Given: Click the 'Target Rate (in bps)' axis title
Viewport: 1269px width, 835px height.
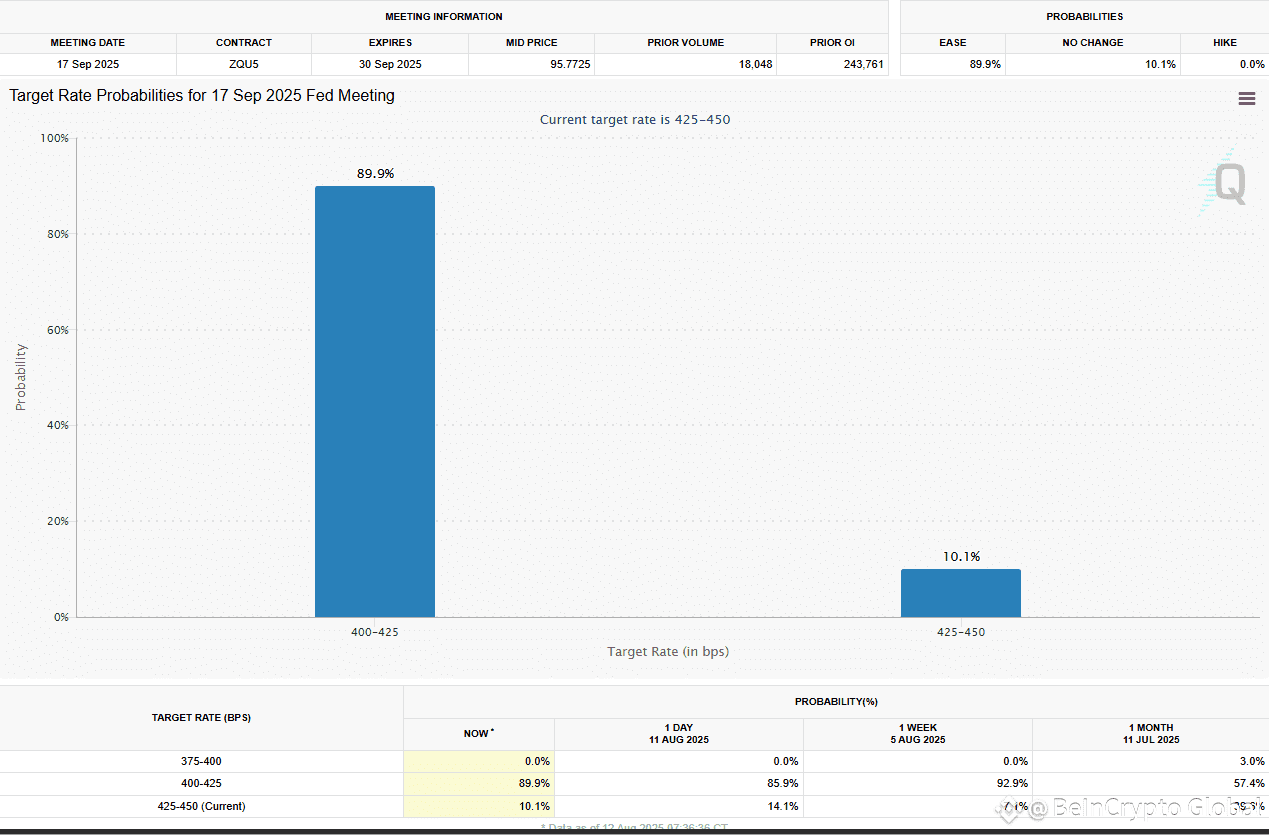Looking at the screenshot, I should pos(668,652).
